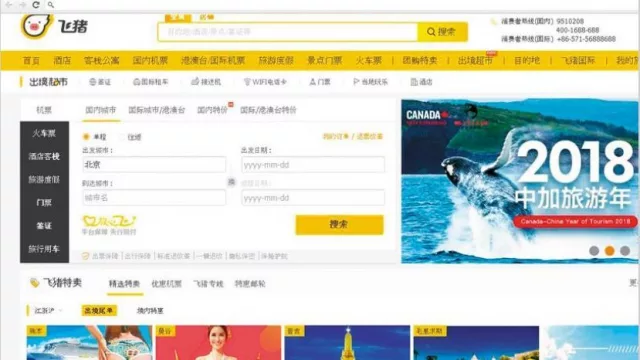Click the browser reload icon

coord(36,5)
